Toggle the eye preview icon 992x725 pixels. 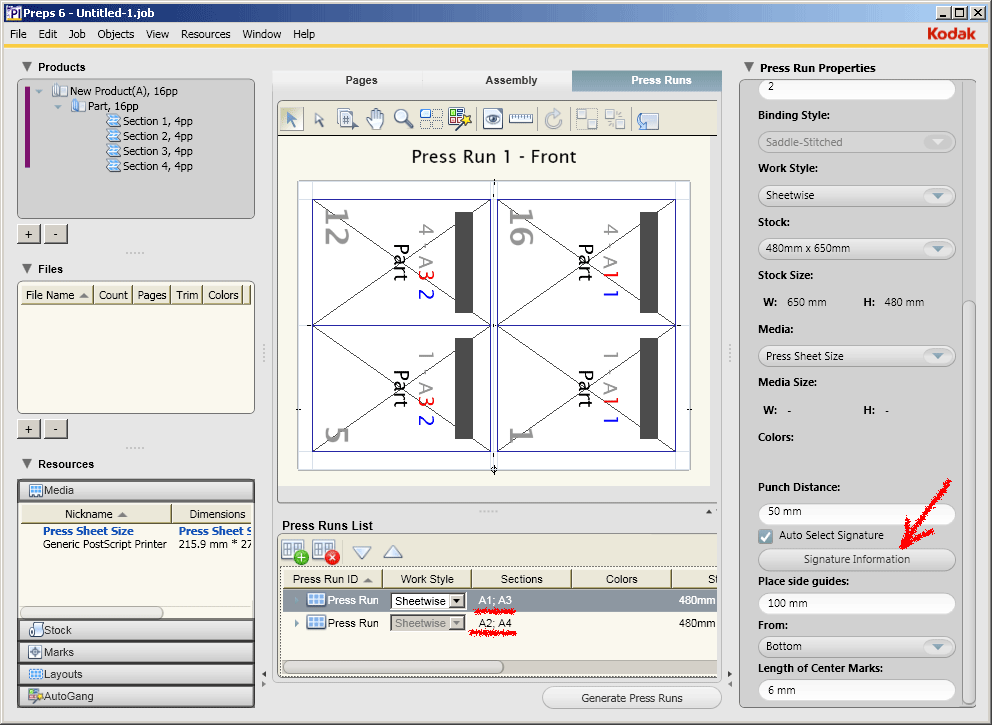492,119
